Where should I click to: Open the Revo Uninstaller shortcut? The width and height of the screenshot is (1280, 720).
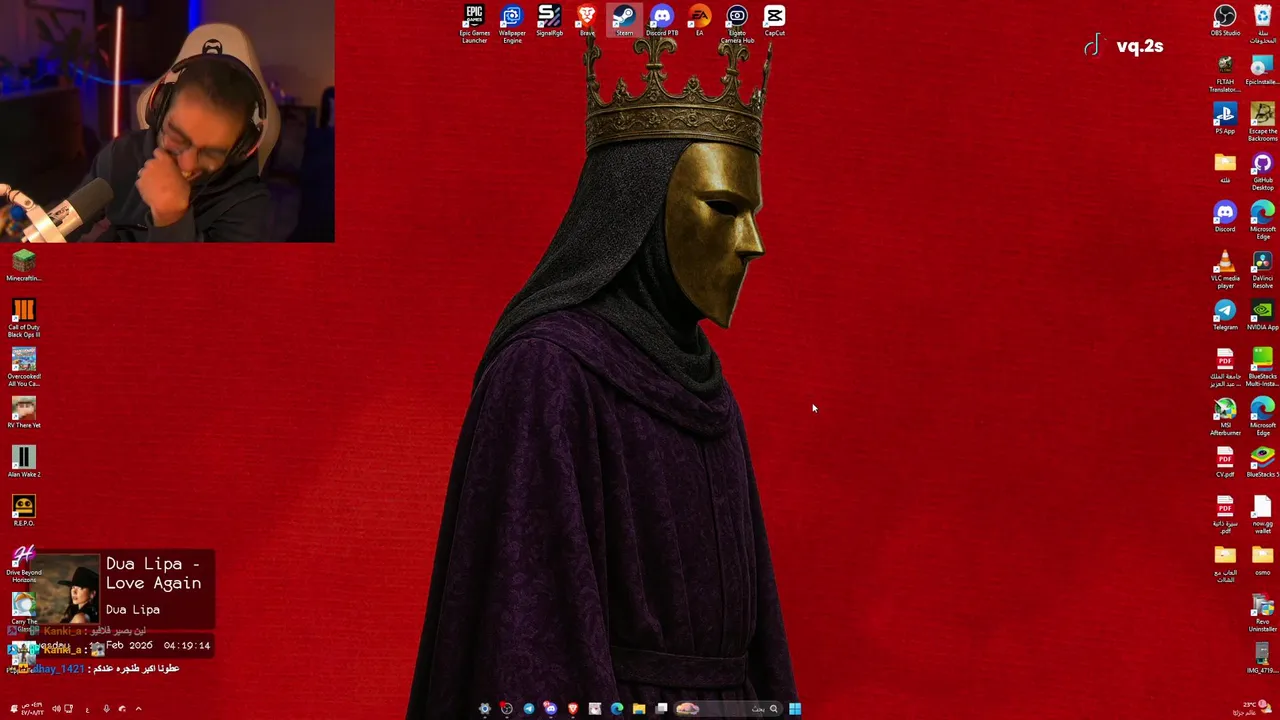1262,612
